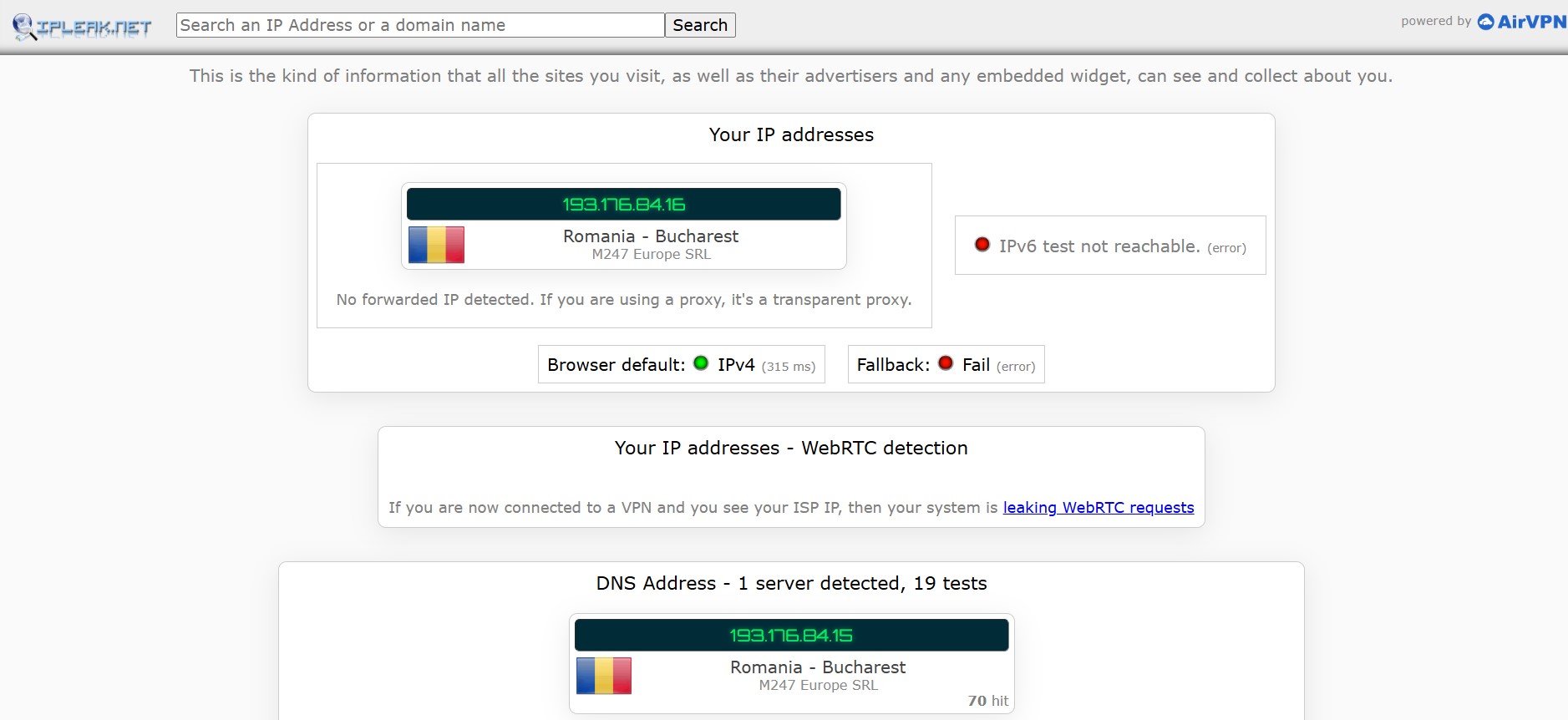The height and width of the screenshot is (720, 1568).
Task: Click 'Your IP addresses - WebRTC detection' heading
Action: click(791, 449)
